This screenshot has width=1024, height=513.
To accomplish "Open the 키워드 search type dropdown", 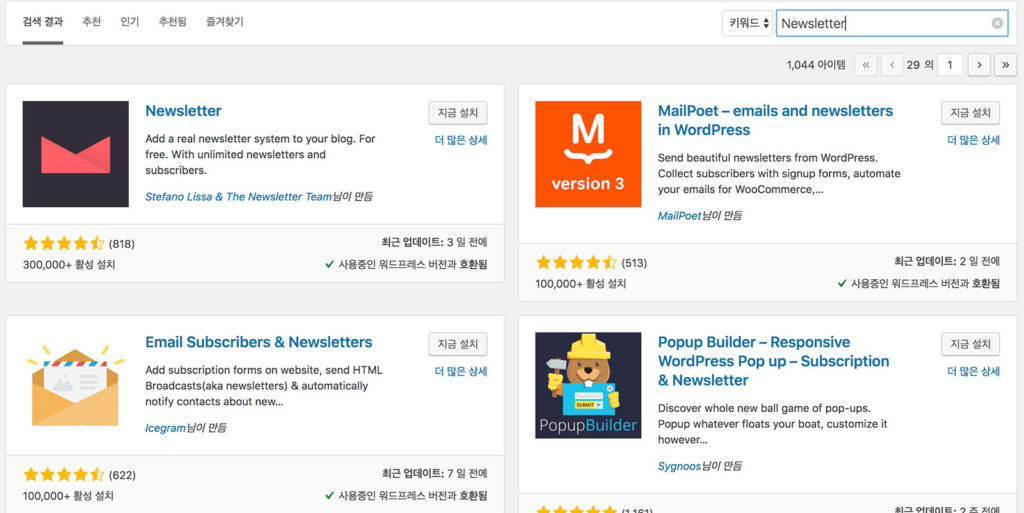I will (x=748, y=23).
